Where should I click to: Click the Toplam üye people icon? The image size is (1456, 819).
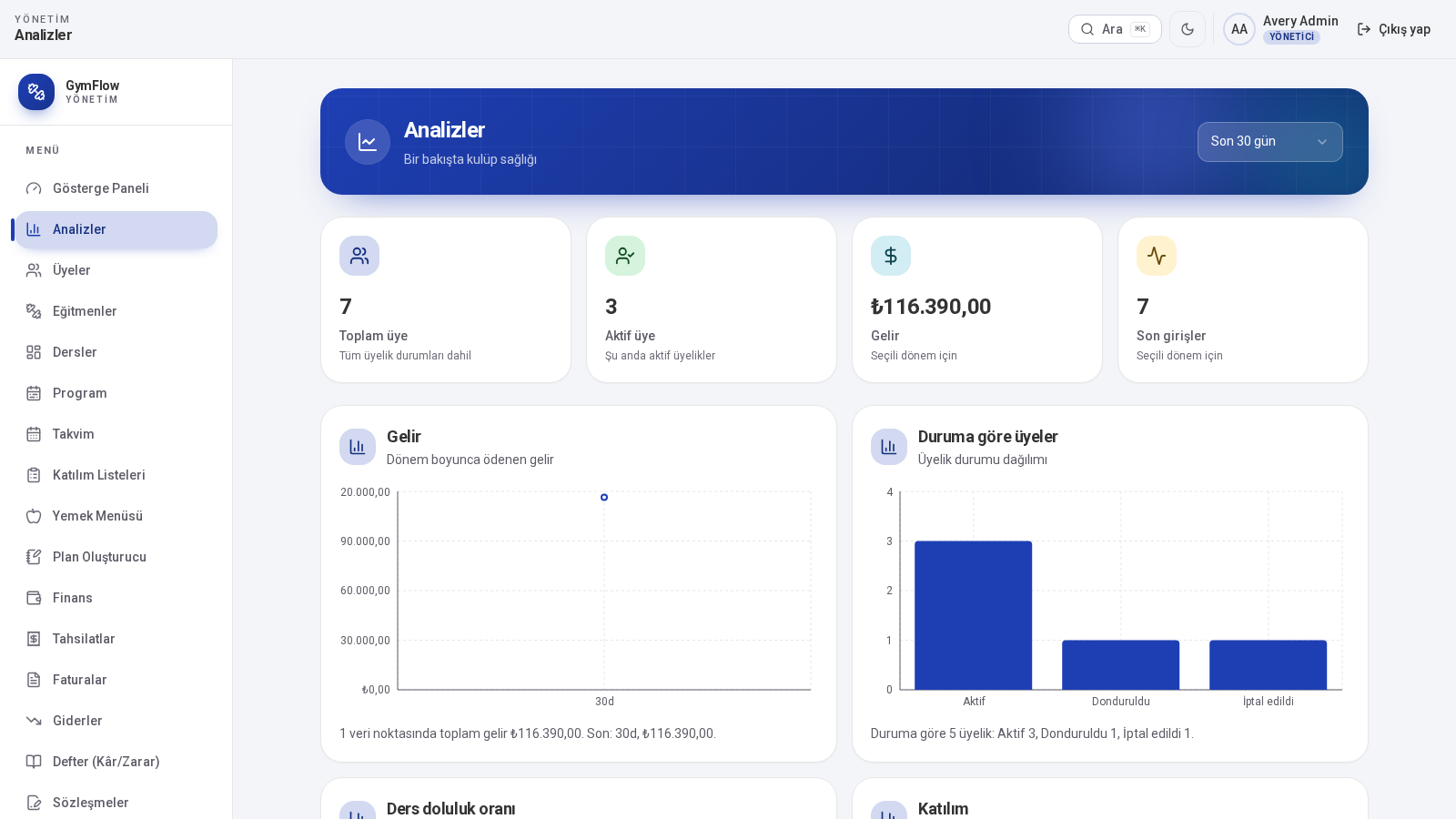tap(359, 256)
